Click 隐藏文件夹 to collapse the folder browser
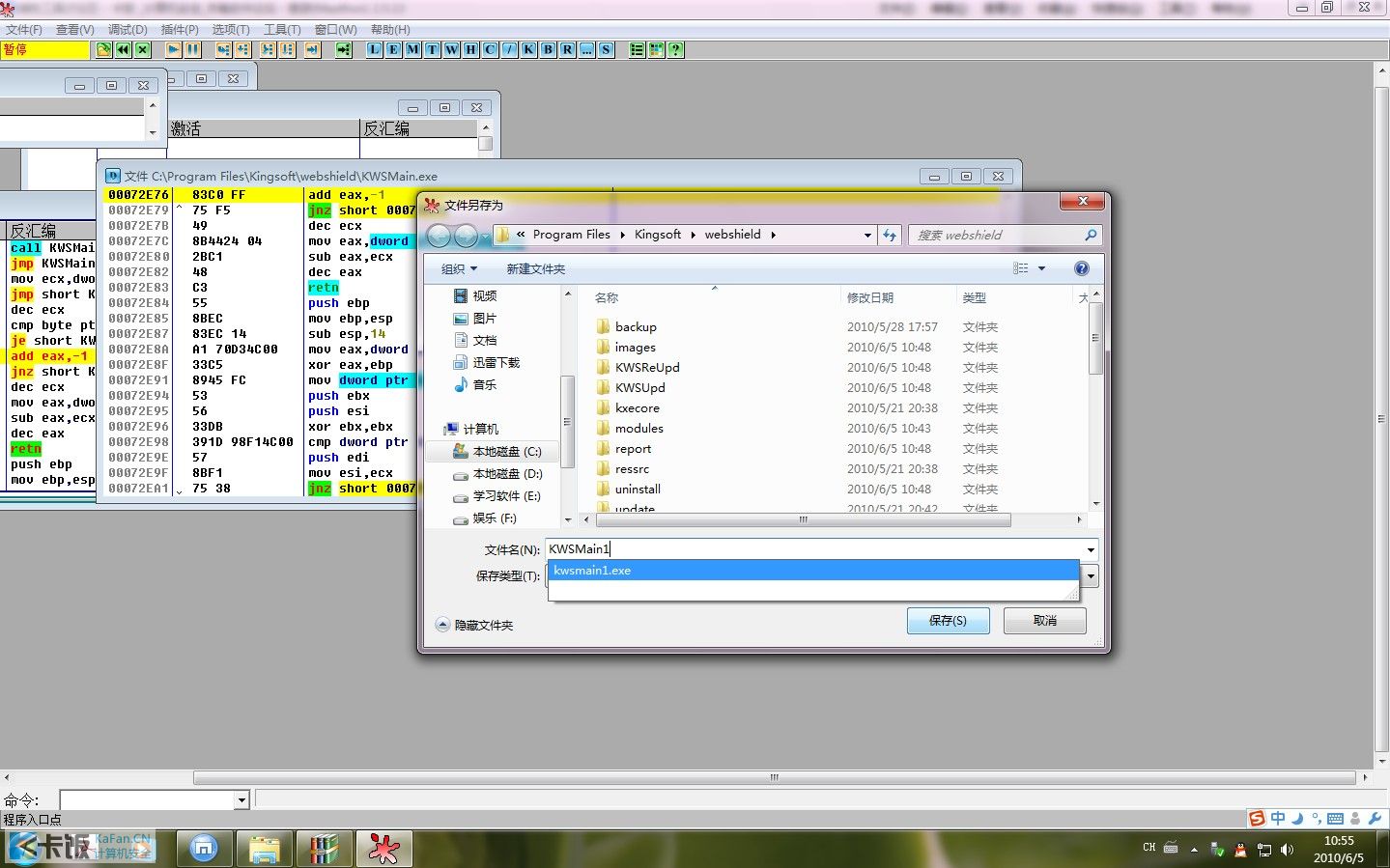This screenshot has width=1390, height=868. coord(475,625)
